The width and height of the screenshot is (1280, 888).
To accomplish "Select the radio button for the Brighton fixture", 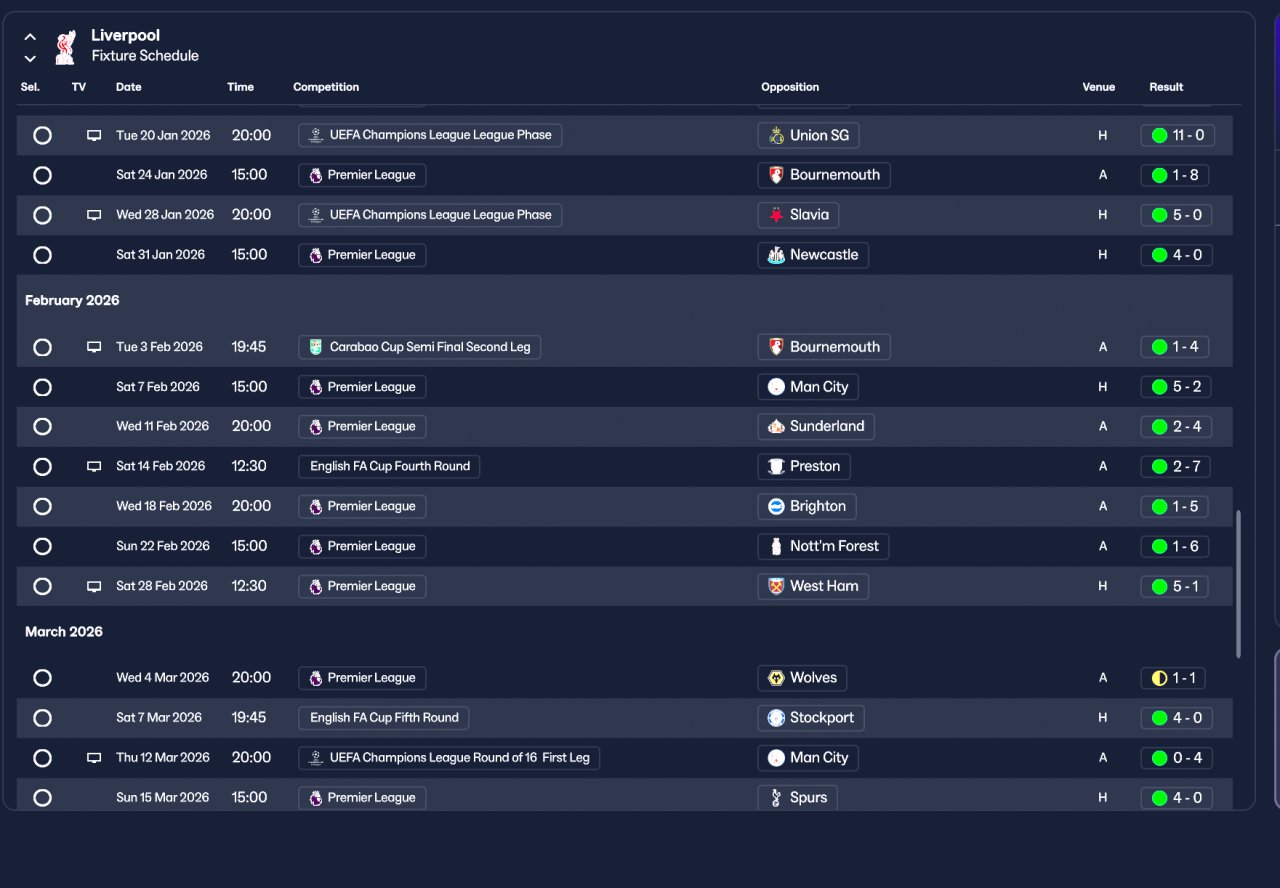I will pyautogui.click(x=42, y=507).
